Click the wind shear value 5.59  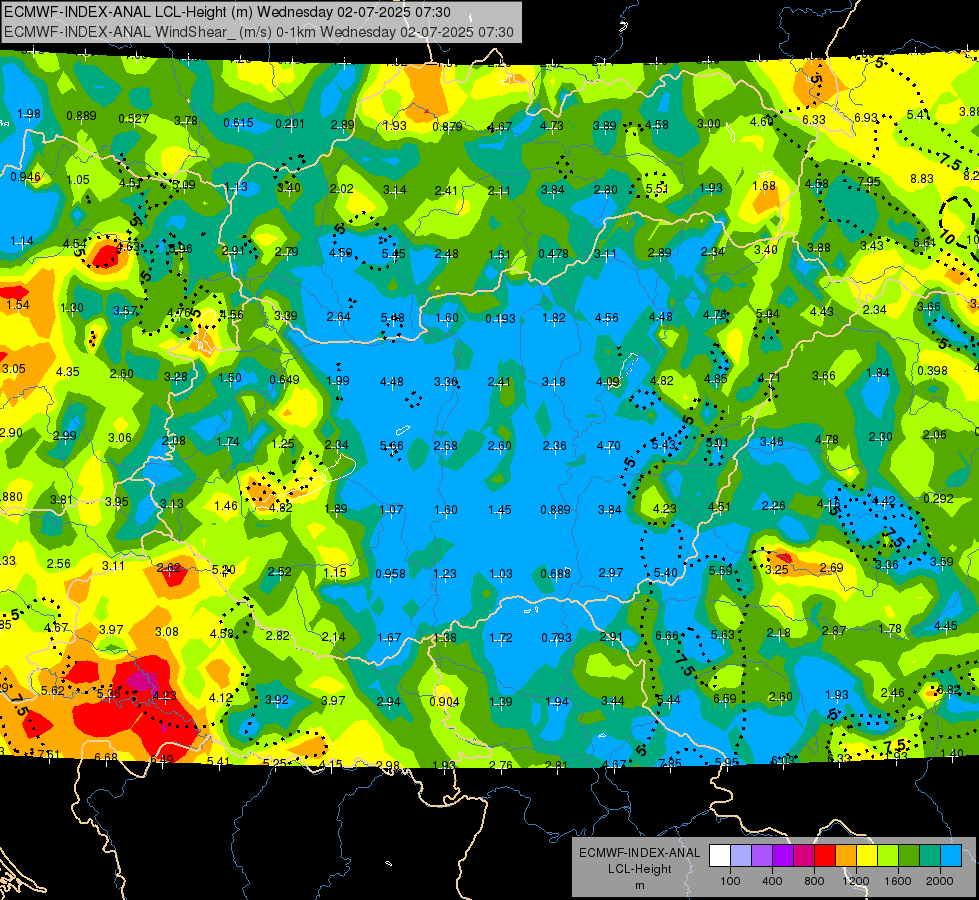pyautogui.click(x=721, y=570)
